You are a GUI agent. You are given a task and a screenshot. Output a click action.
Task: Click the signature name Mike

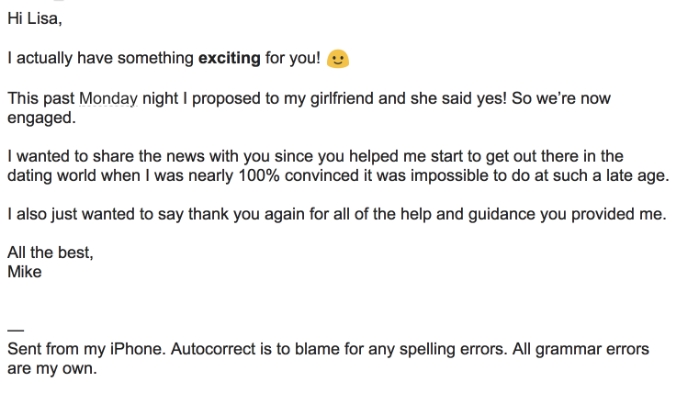pos(25,272)
